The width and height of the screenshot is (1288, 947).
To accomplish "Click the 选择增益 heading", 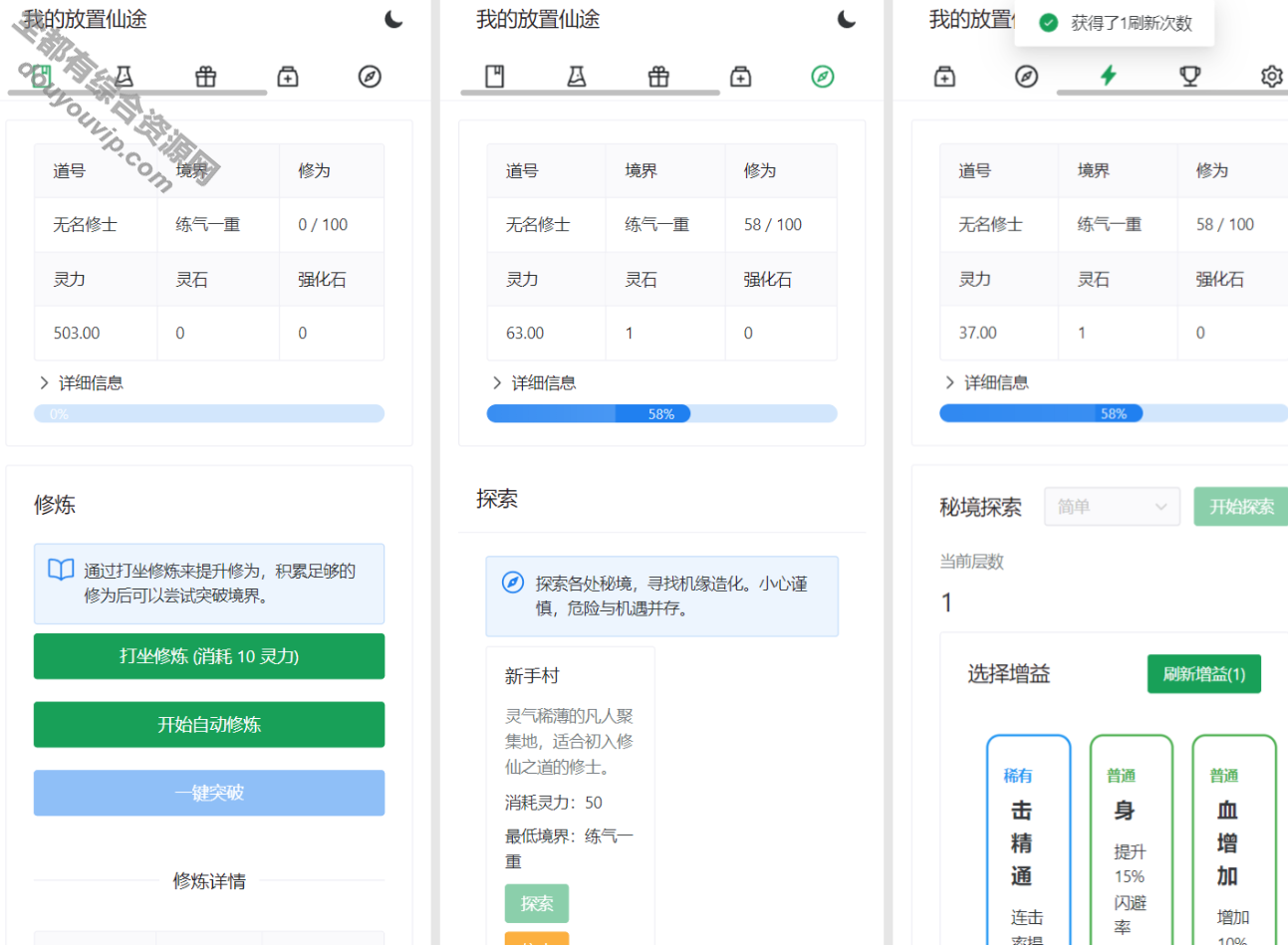I will click(x=1008, y=674).
